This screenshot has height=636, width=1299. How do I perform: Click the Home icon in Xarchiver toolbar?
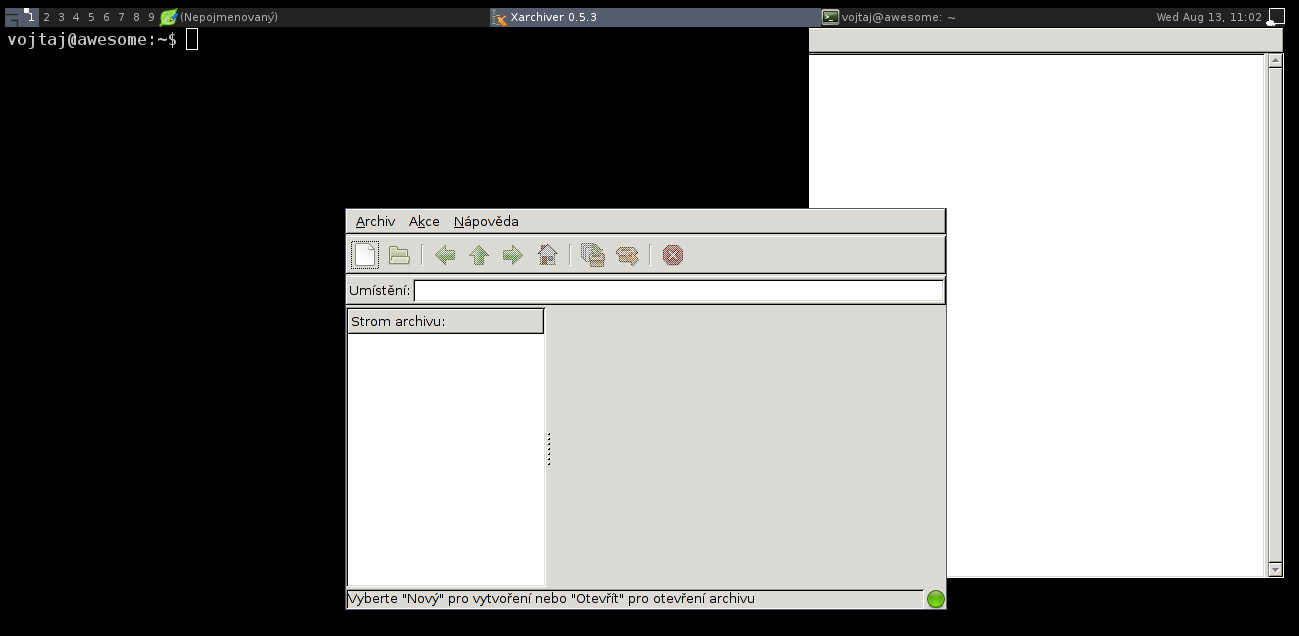pos(547,255)
